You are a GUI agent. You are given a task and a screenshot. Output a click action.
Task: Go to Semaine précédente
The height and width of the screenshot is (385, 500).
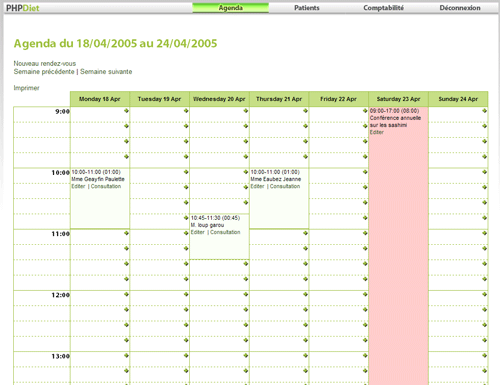coord(44,72)
